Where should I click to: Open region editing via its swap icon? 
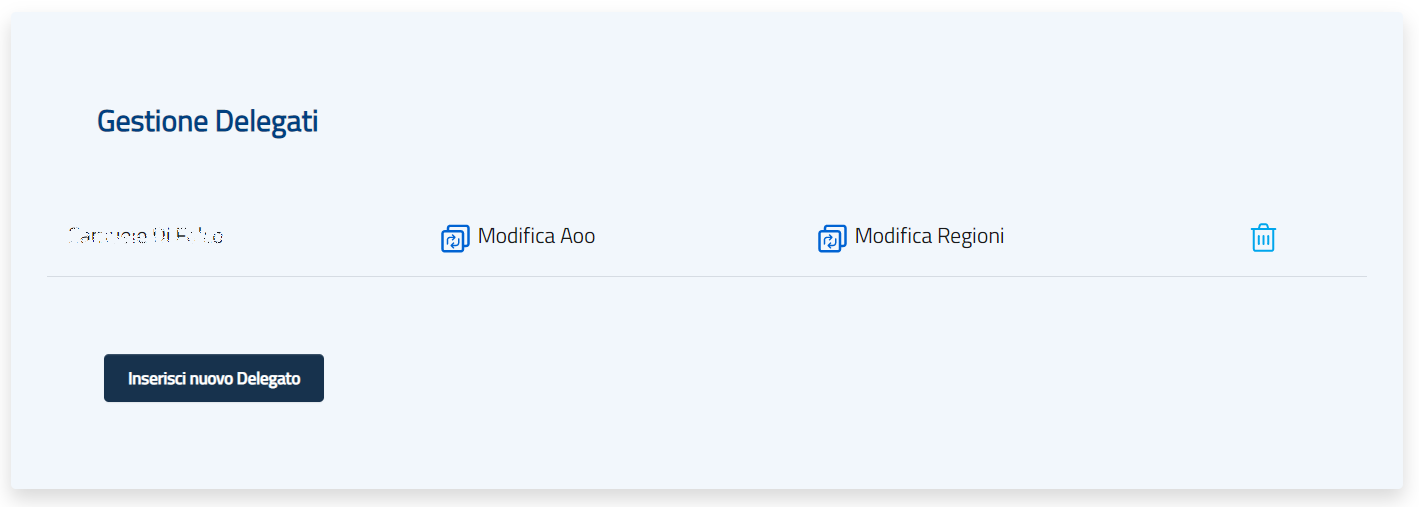pos(832,238)
